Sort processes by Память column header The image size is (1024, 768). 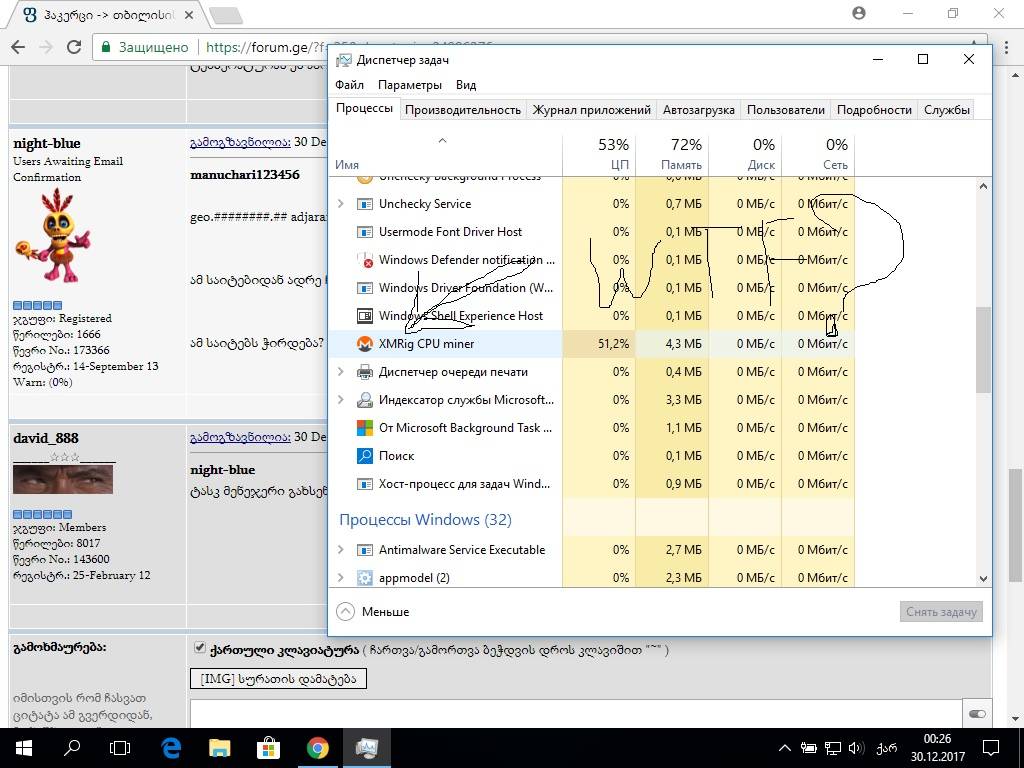pos(672,154)
